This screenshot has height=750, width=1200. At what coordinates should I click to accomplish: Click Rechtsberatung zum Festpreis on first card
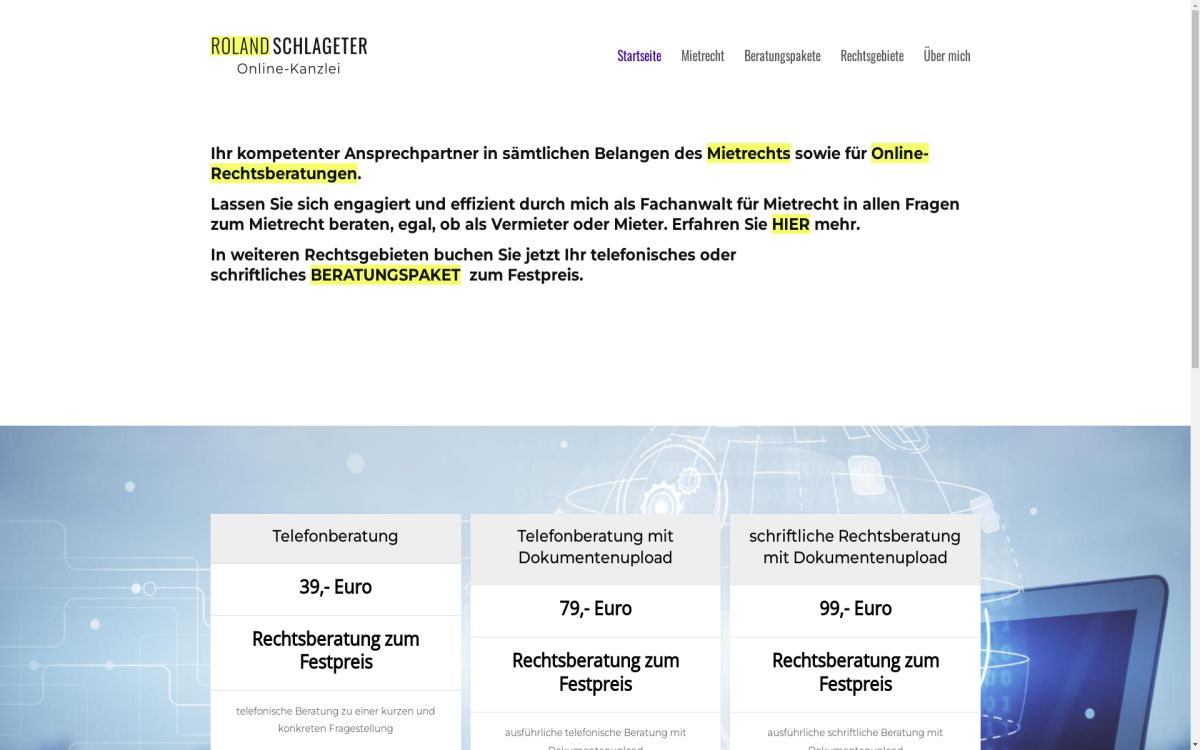pos(335,650)
